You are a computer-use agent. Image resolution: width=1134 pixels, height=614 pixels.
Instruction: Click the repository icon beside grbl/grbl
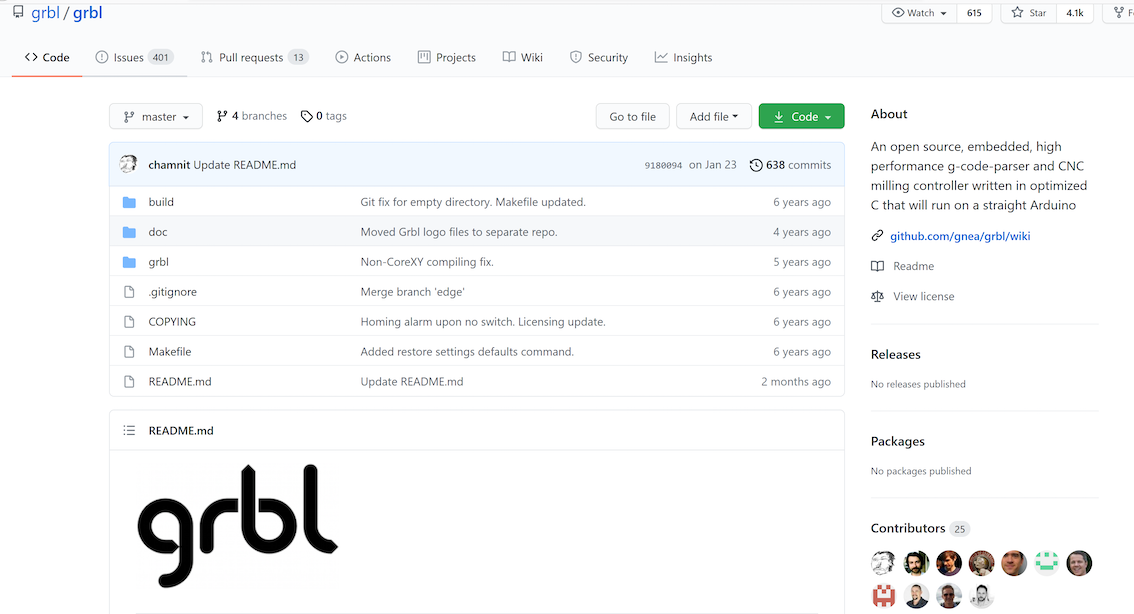click(x=18, y=12)
